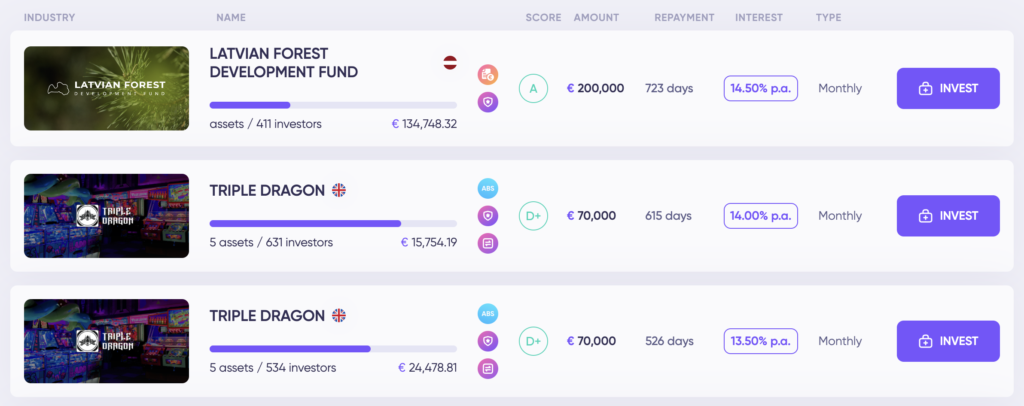Click the 'assets / 411 investors' text
Image resolution: width=1024 pixels, height=406 pixels.
(x=265, y=124)
